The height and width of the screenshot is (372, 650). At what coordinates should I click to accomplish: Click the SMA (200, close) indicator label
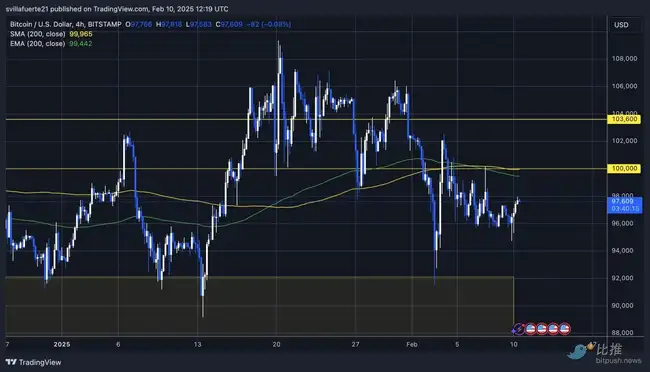click(x=38, y=34)
